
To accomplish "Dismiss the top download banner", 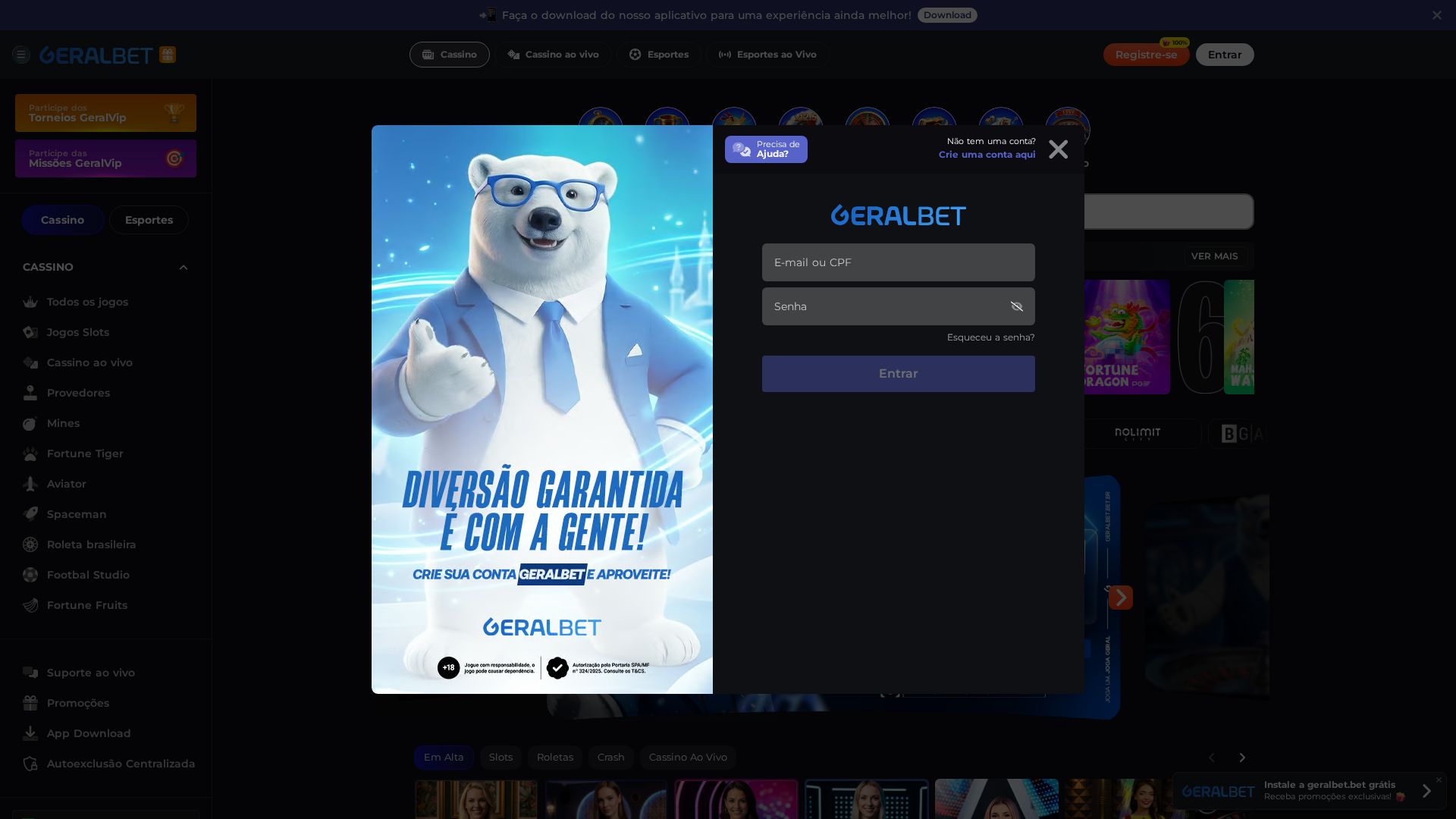I will (1436, 15).
